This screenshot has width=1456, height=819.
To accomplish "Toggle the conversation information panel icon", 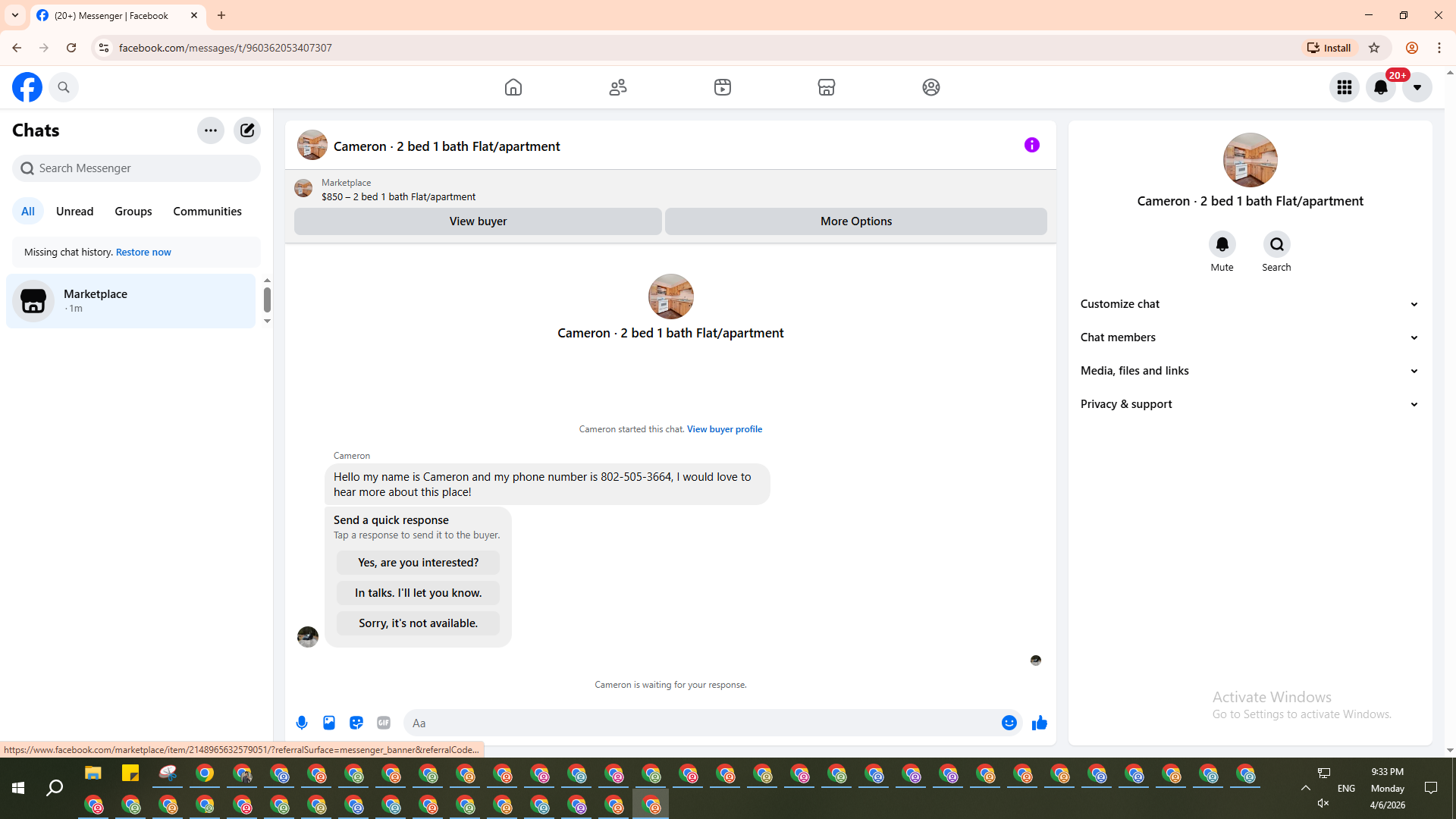I will click(x=1032, y=145).
